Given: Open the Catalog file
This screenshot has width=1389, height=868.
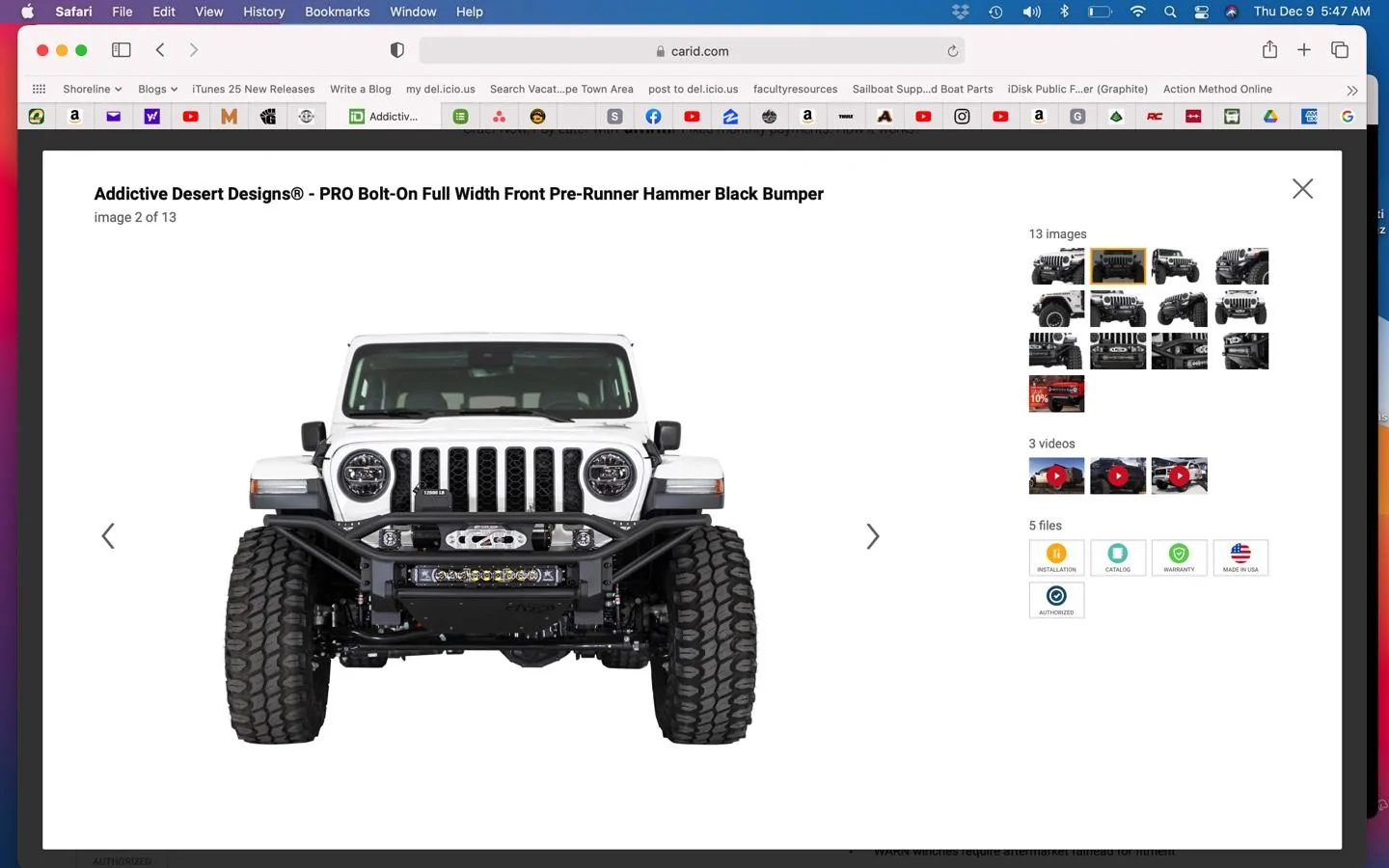Looking at the screenshot, I should [1118, 557].
